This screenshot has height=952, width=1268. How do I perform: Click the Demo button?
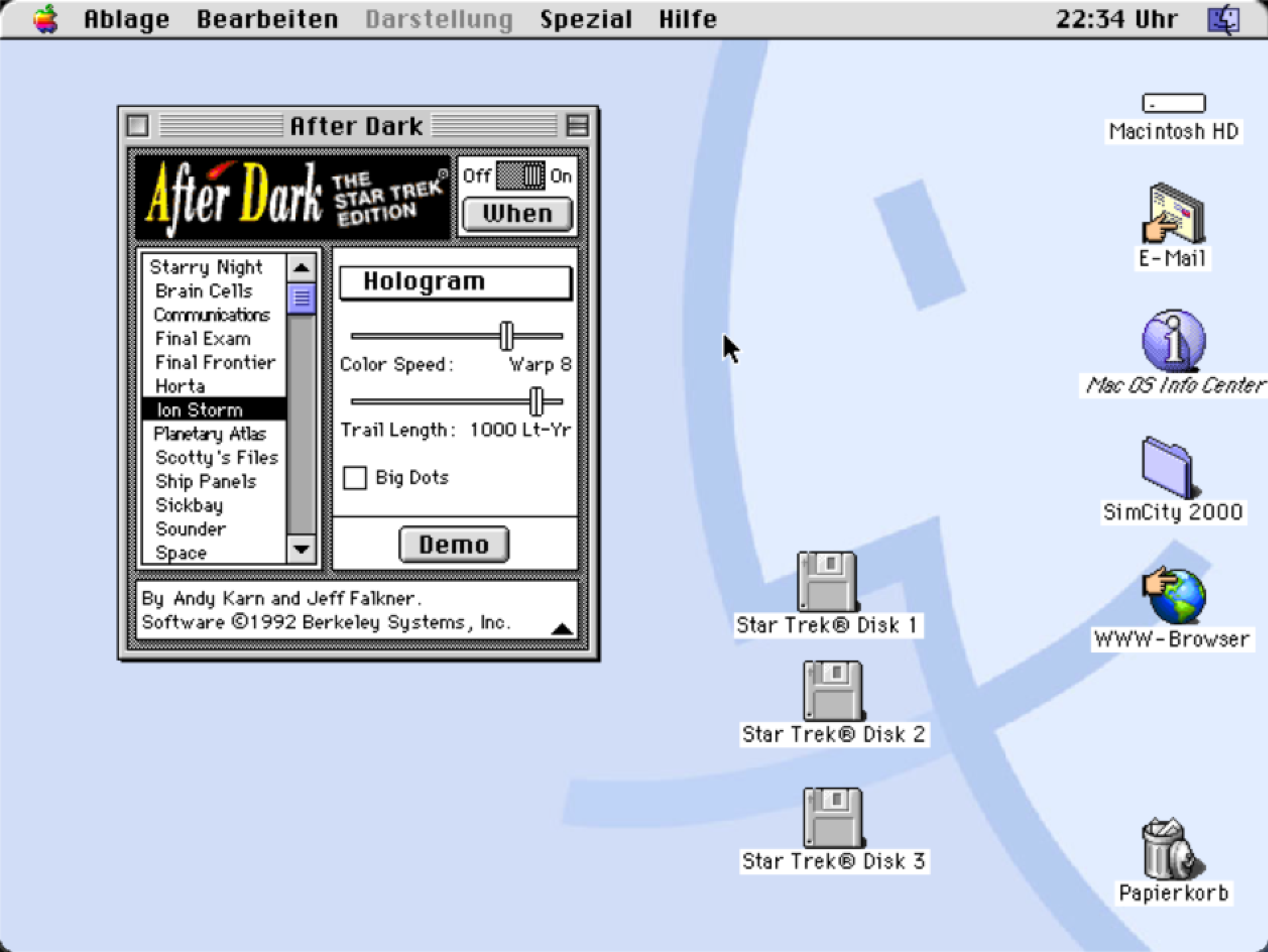click(454, 545)
